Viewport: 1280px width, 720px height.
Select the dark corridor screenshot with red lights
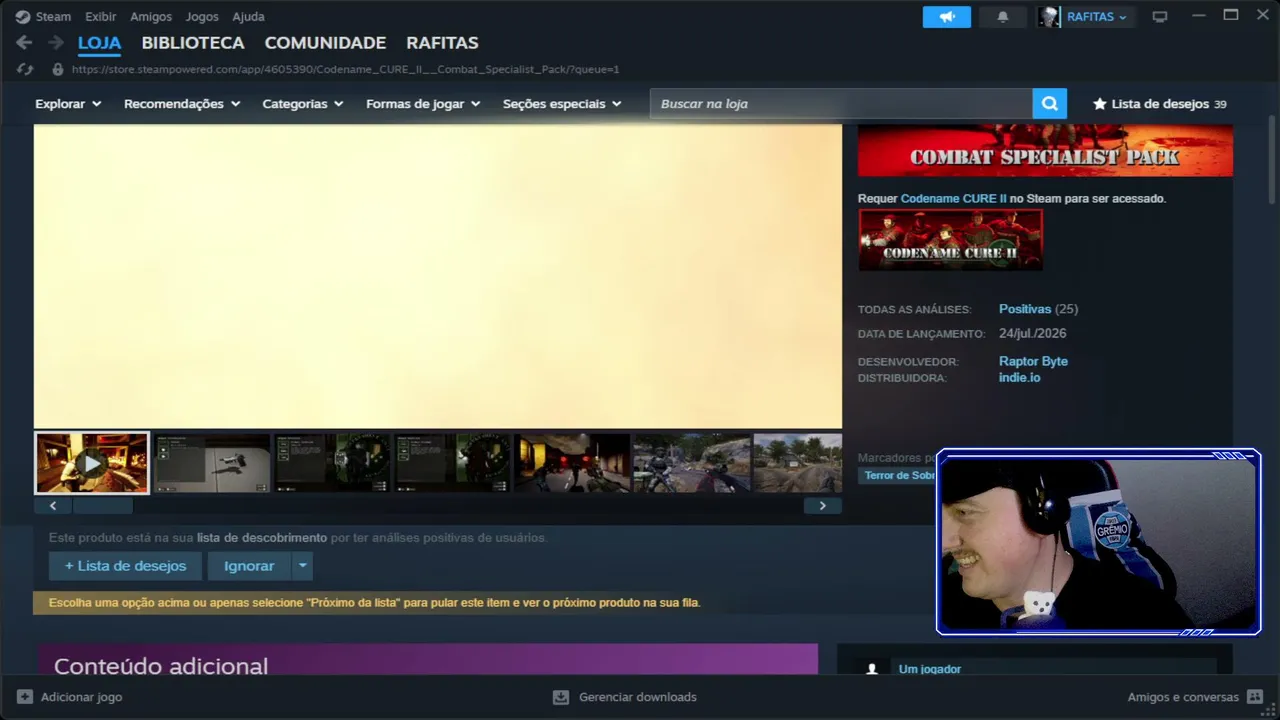click(x=572, y=463)
